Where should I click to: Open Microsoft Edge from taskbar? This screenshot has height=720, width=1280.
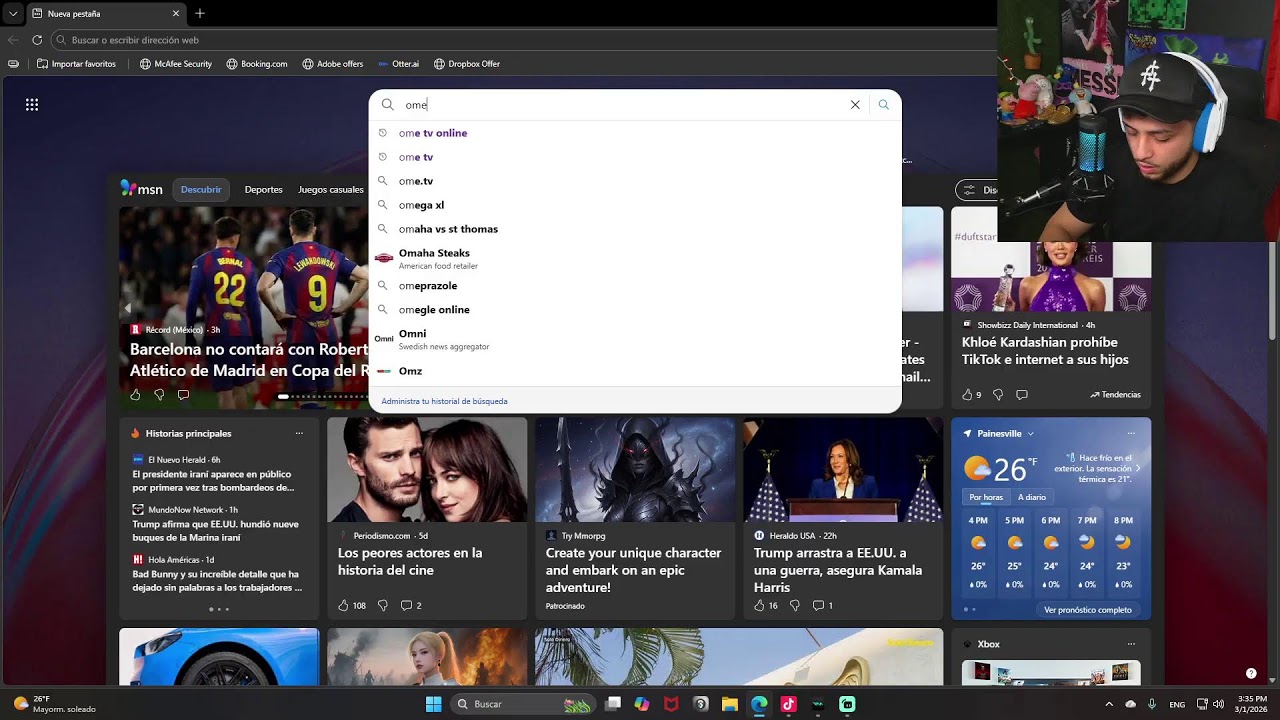click(760, 704)
